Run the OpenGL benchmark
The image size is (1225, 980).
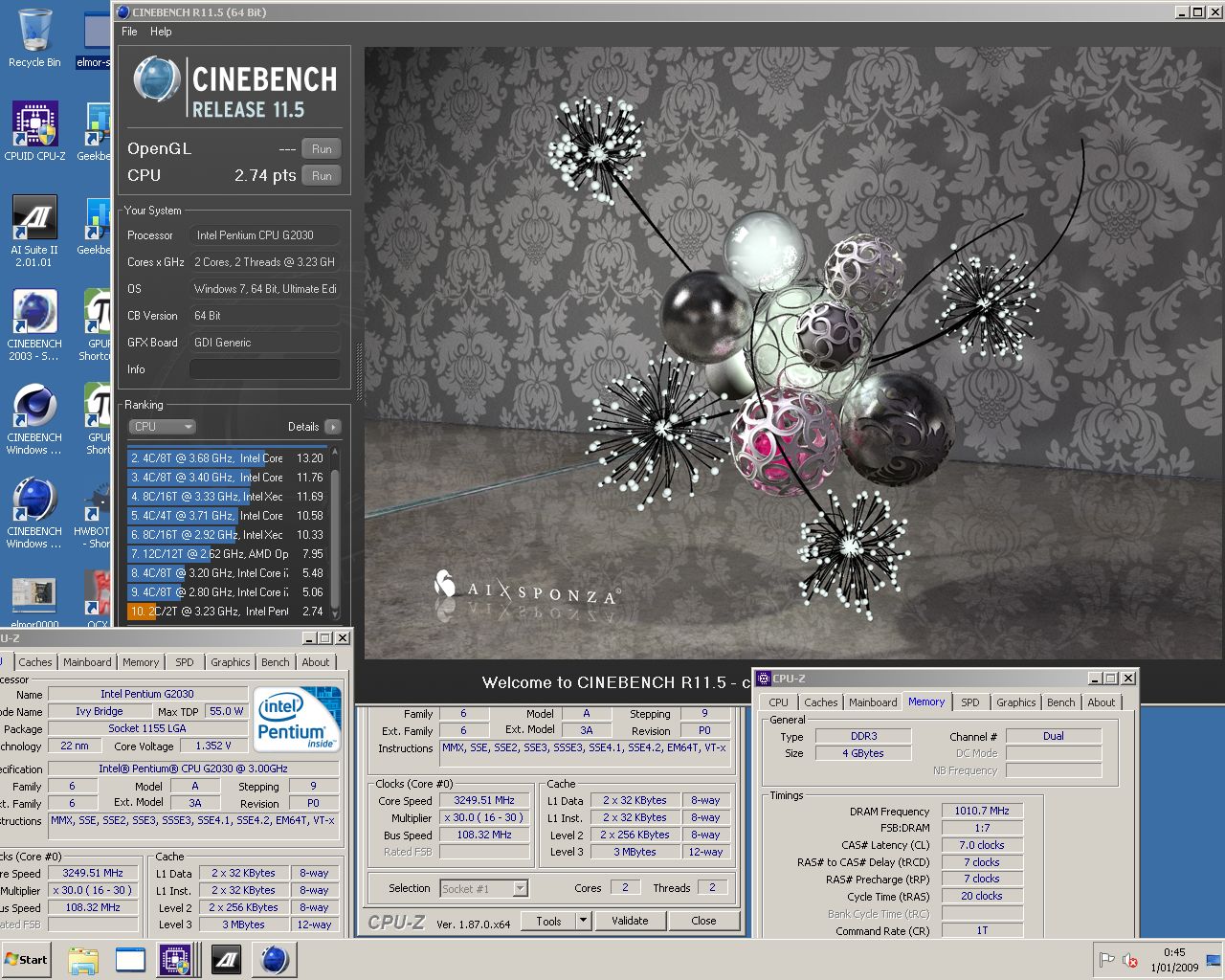pos(322,149)
